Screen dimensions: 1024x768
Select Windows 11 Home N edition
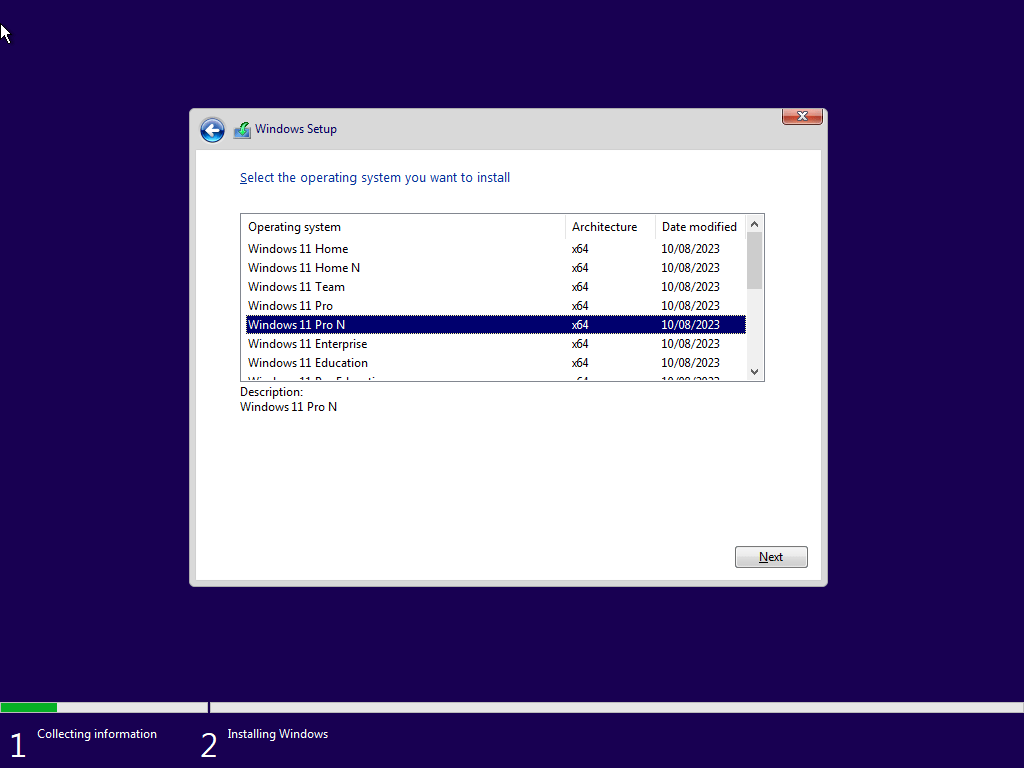pyautogui.click(x=496, y=268)
